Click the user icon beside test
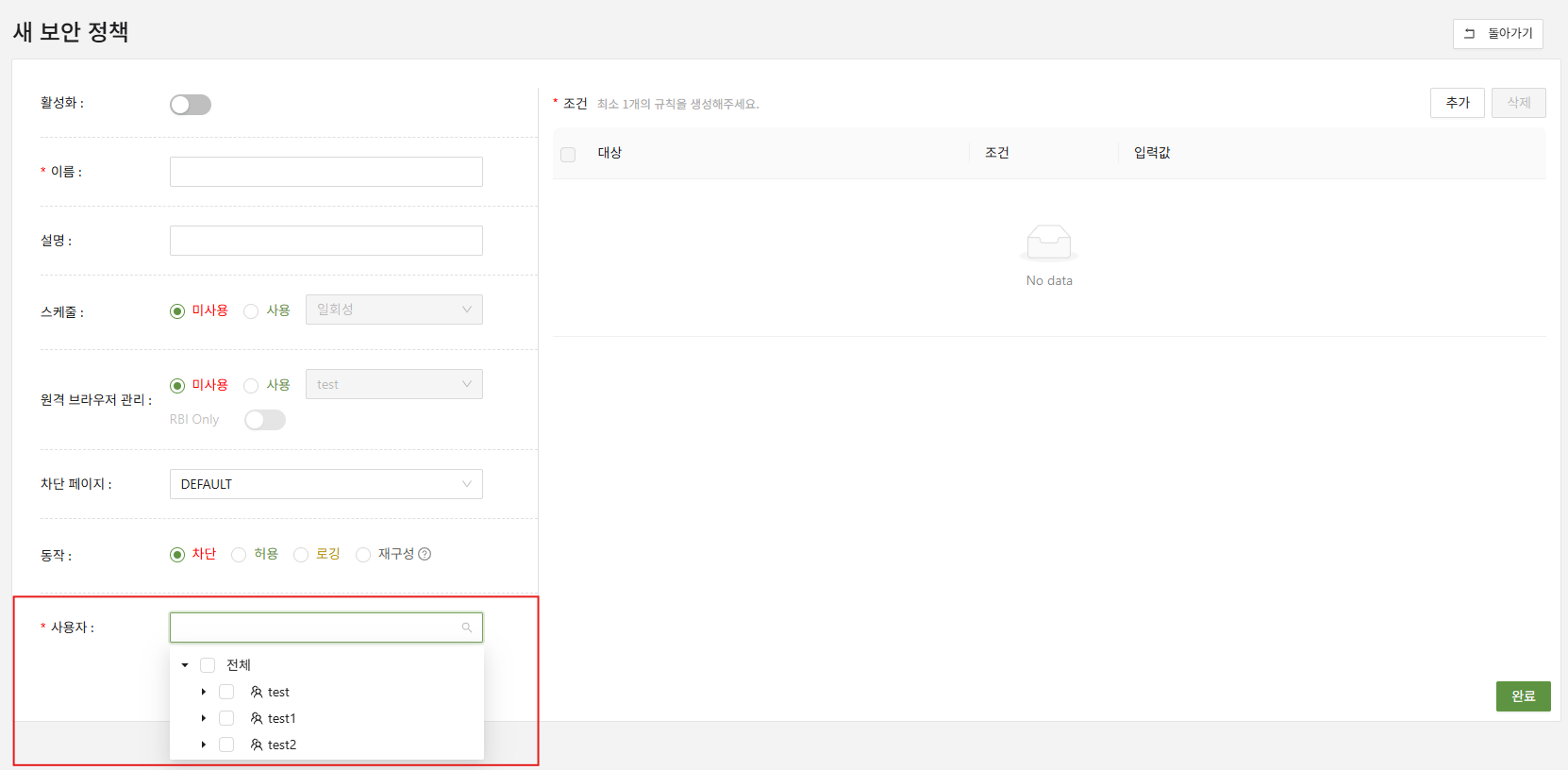Image resolution: width=1568 pixels, height=770 pixels. 257,692
